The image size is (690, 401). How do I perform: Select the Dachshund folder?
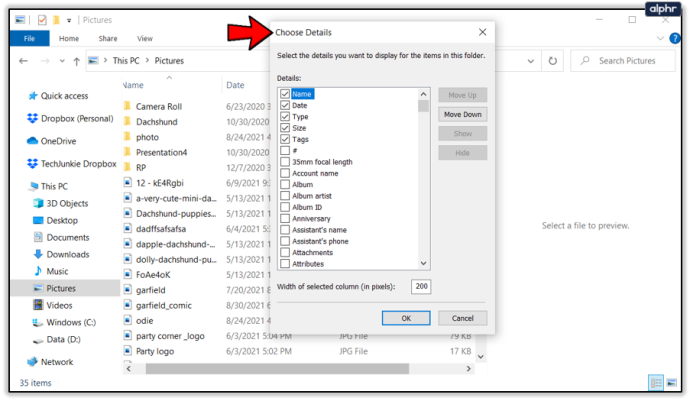[157, 121]
